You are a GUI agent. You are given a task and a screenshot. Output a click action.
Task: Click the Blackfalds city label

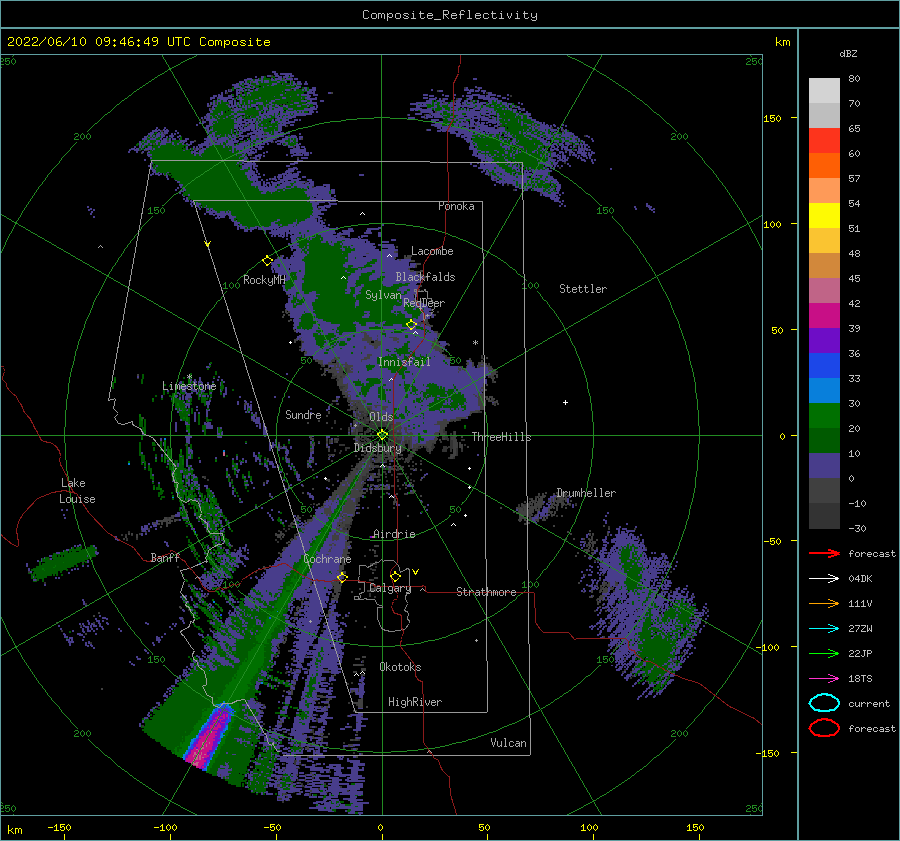pyautogui.click(x=425, y=277)
